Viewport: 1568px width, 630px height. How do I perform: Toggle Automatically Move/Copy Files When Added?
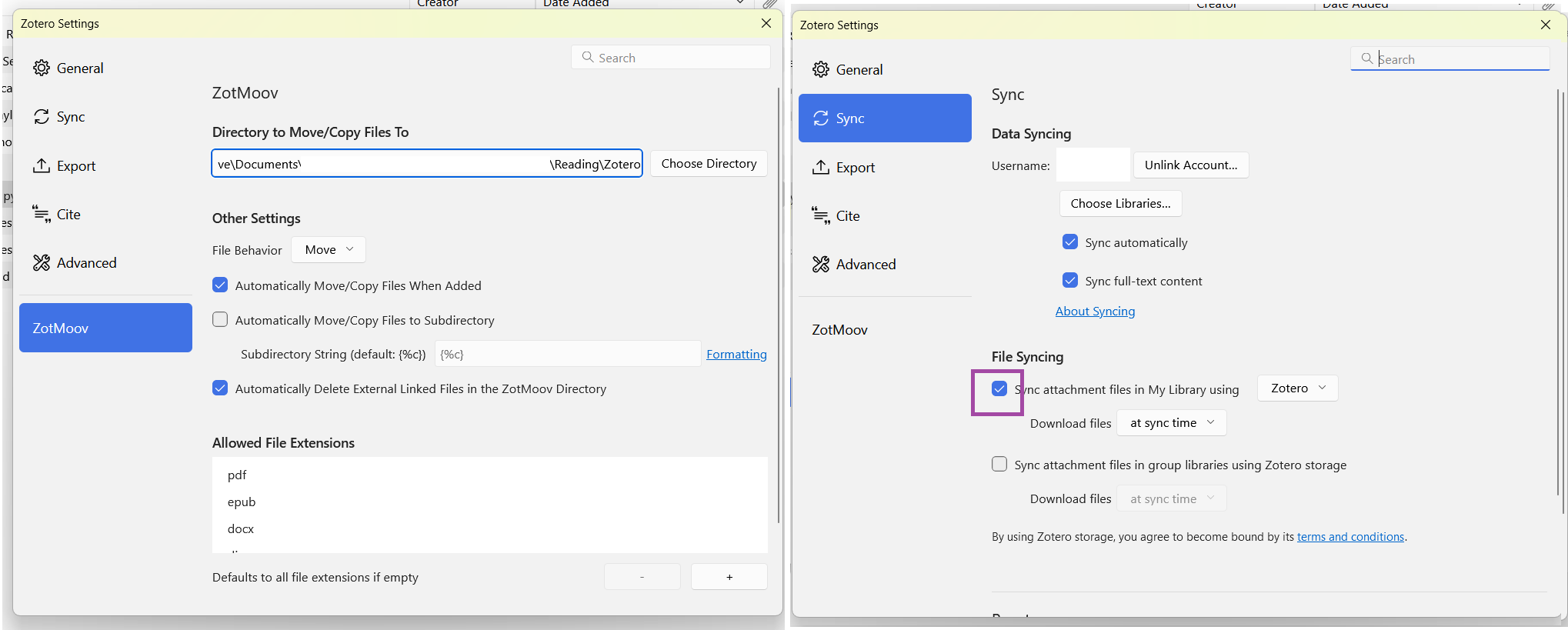click(220, 285)
